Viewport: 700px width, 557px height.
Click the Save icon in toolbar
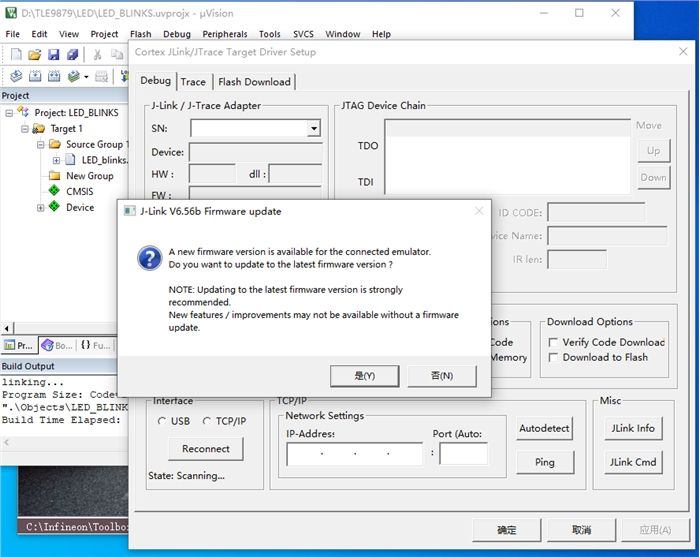point(53,54)
